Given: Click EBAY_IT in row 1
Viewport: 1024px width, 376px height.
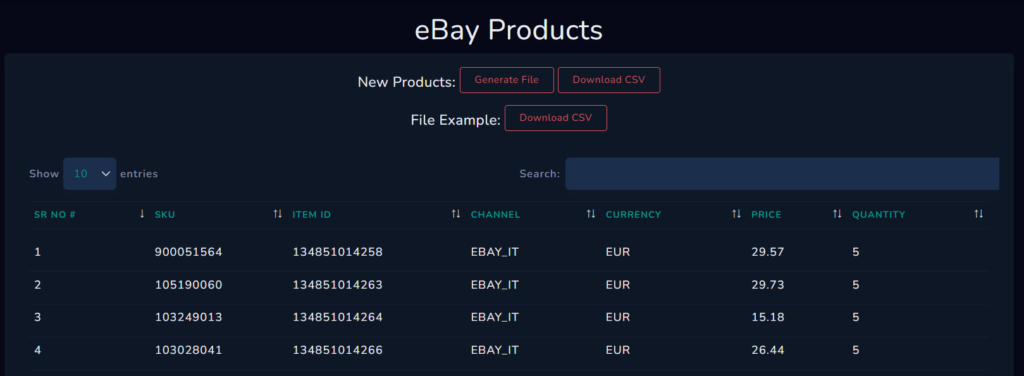Looking at the screenshot, I should pyautogui.click(x=495, y=252).
